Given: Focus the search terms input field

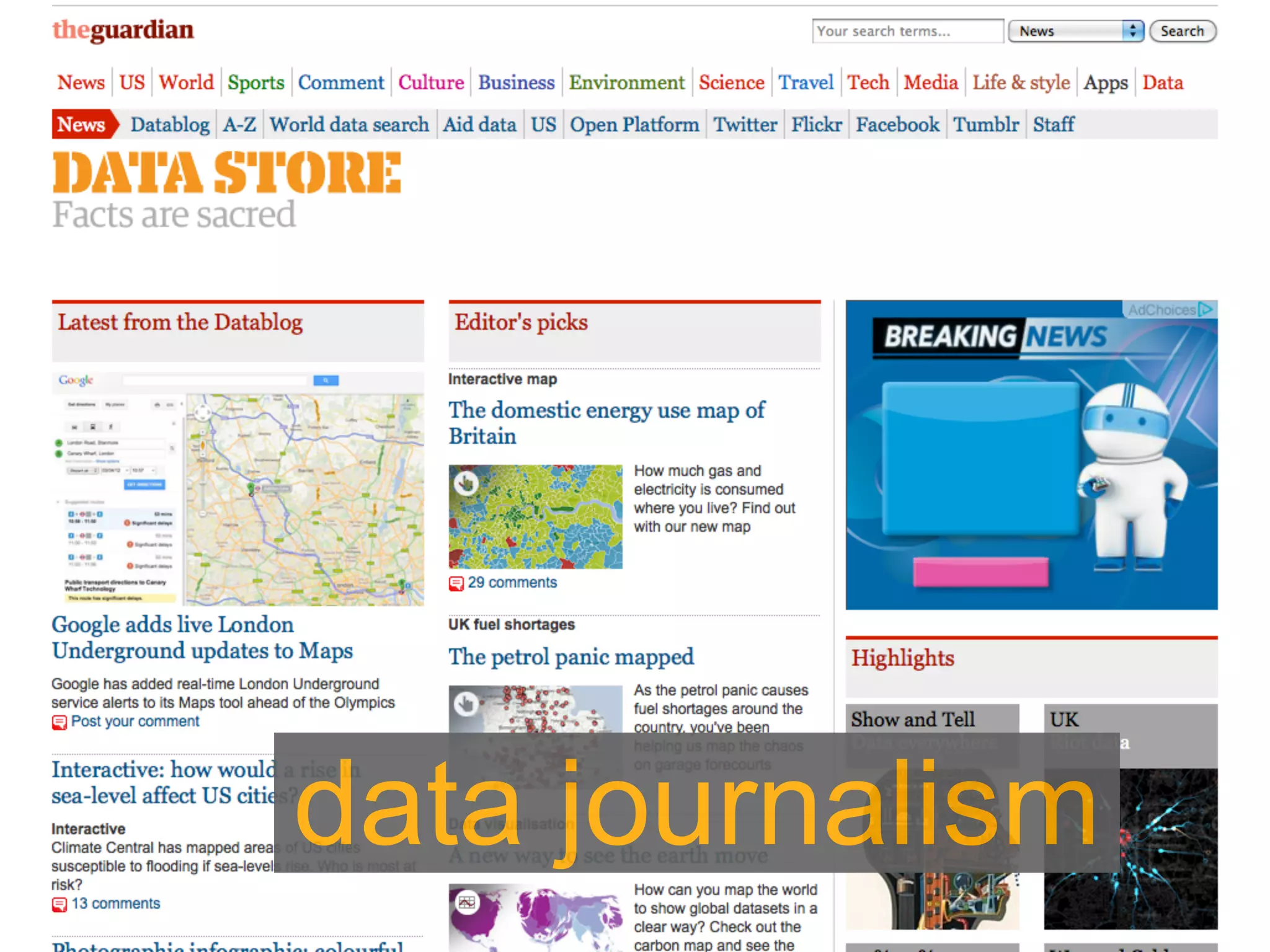Looking at the screenshot, I should (x=908, y=31).
